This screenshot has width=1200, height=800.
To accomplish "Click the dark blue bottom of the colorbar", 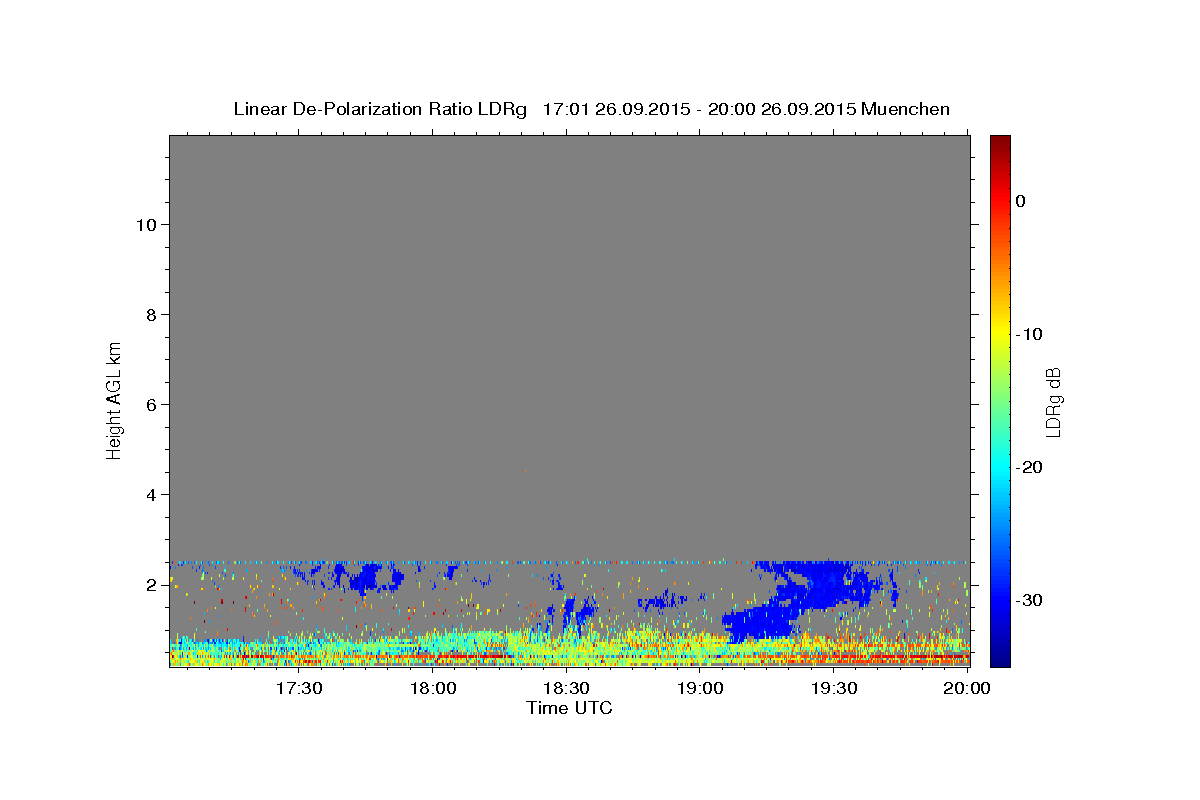I will coord(1000,658).
